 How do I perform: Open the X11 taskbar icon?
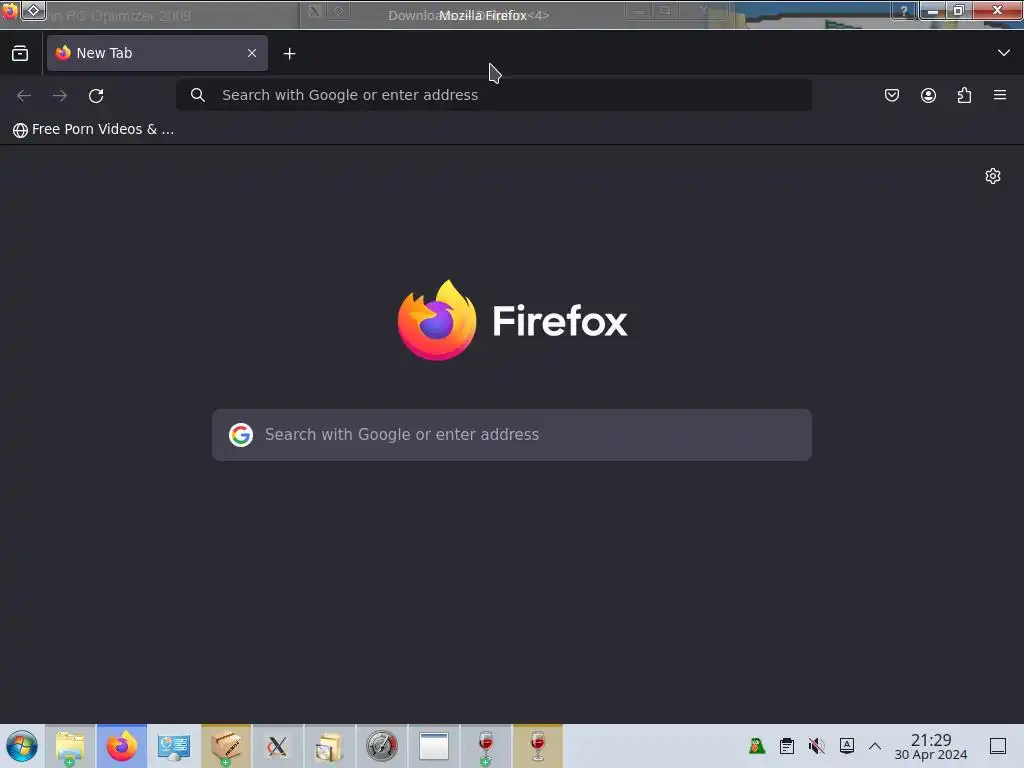click(x=278, y=746)
